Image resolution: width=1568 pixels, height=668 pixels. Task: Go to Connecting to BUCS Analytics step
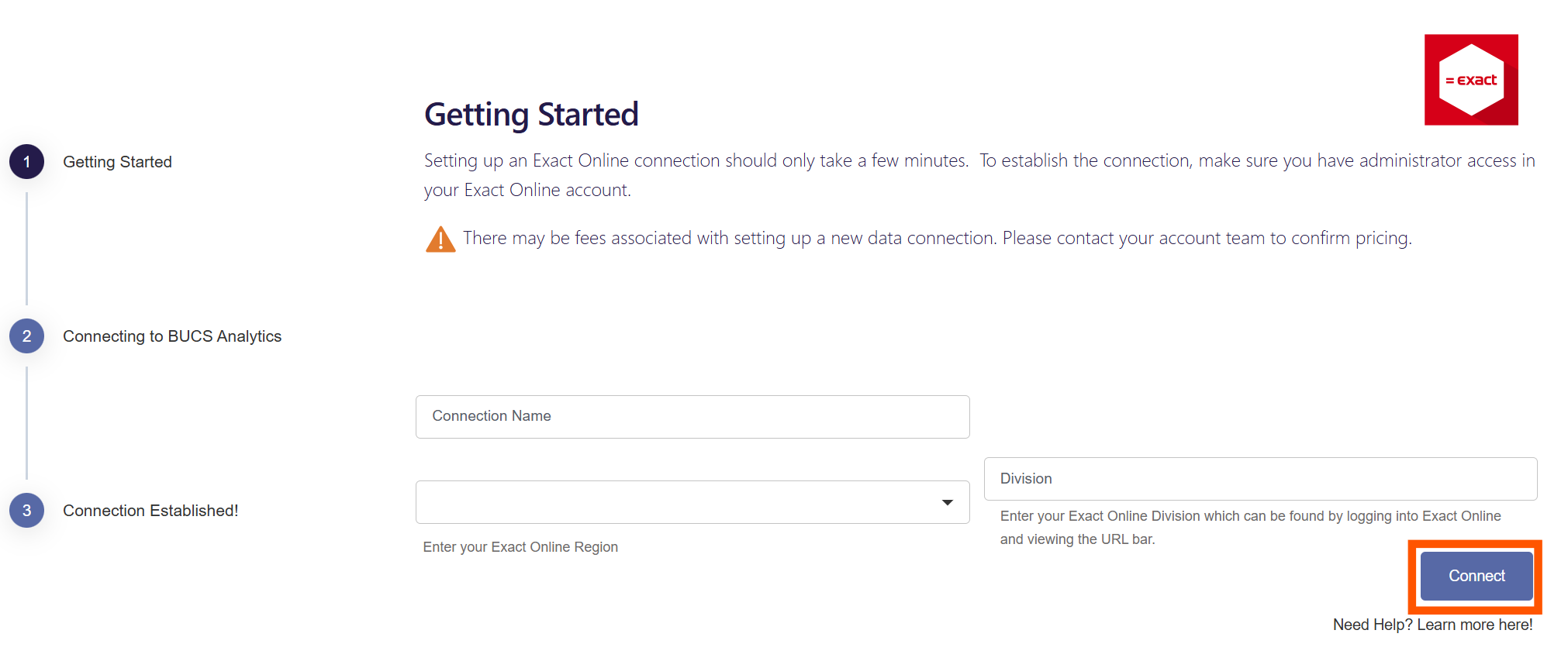172,336
